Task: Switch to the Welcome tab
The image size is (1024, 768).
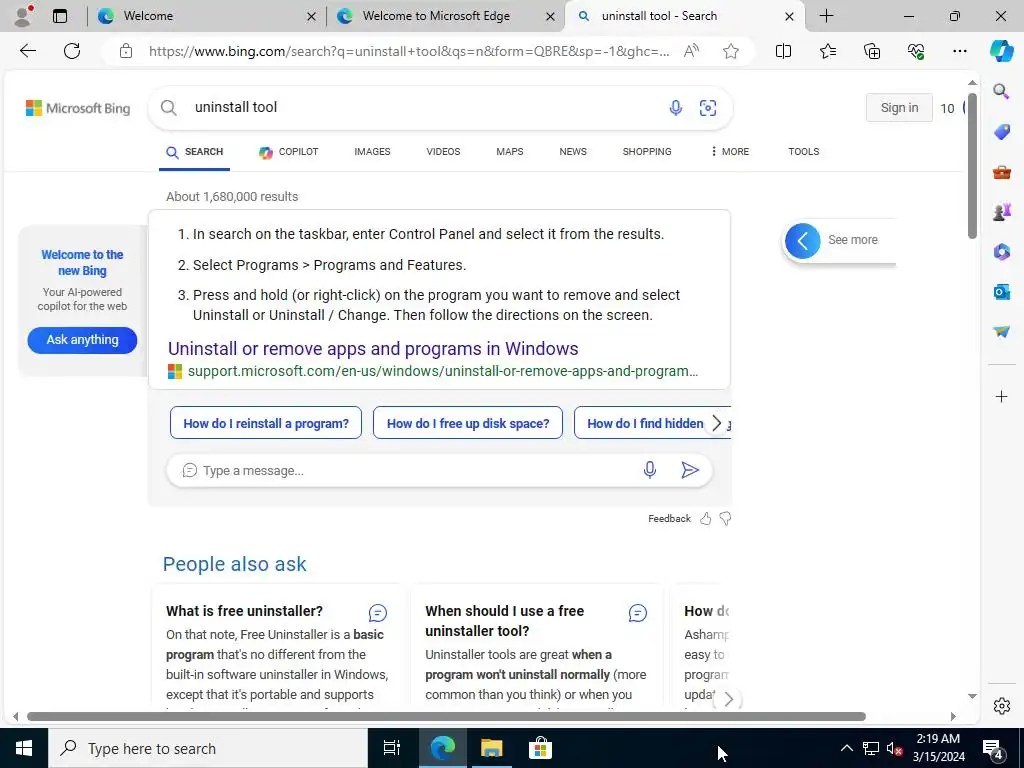Action: [x=208, y=16]
